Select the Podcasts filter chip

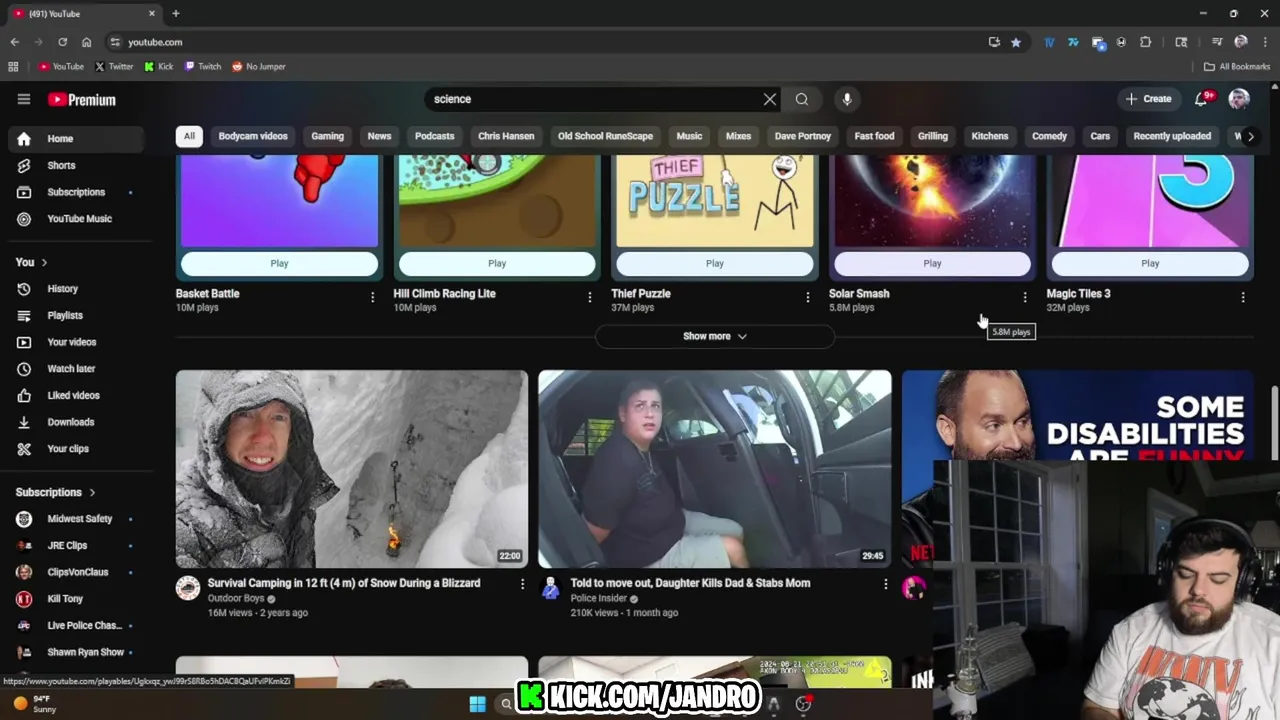coord(434,136)
